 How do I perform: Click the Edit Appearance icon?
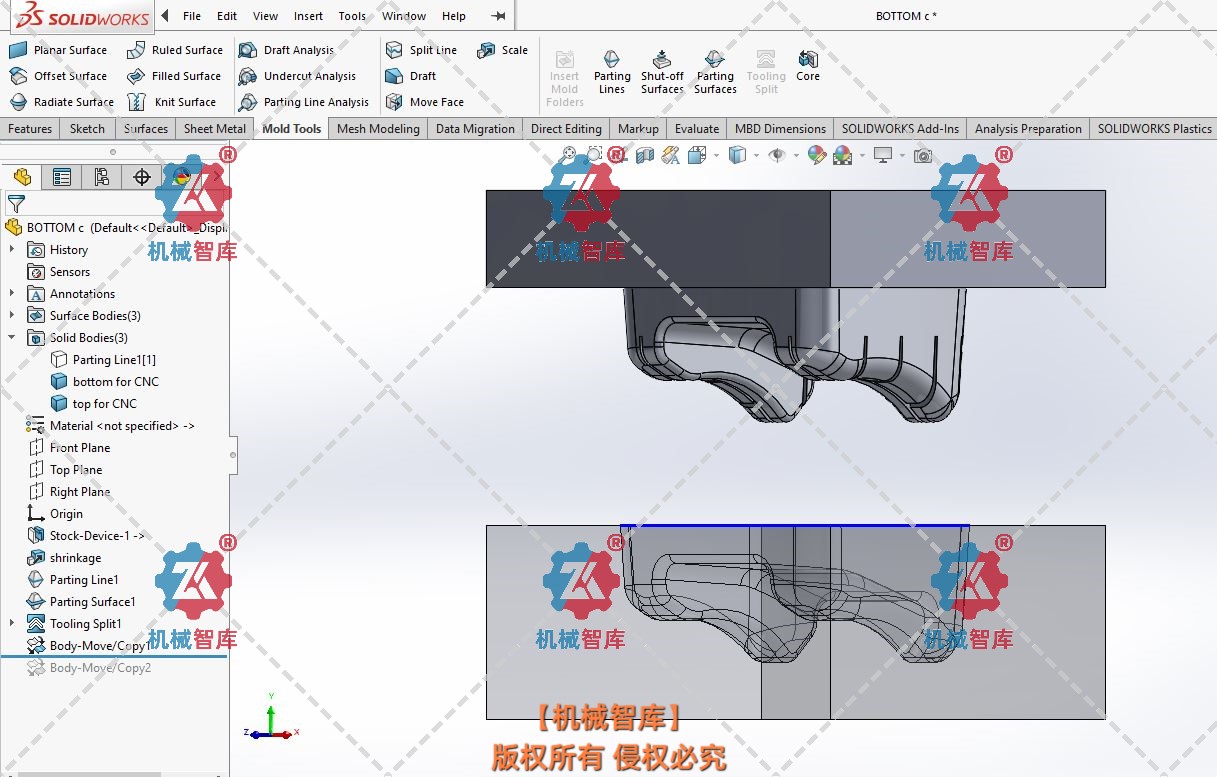[817, 155]
